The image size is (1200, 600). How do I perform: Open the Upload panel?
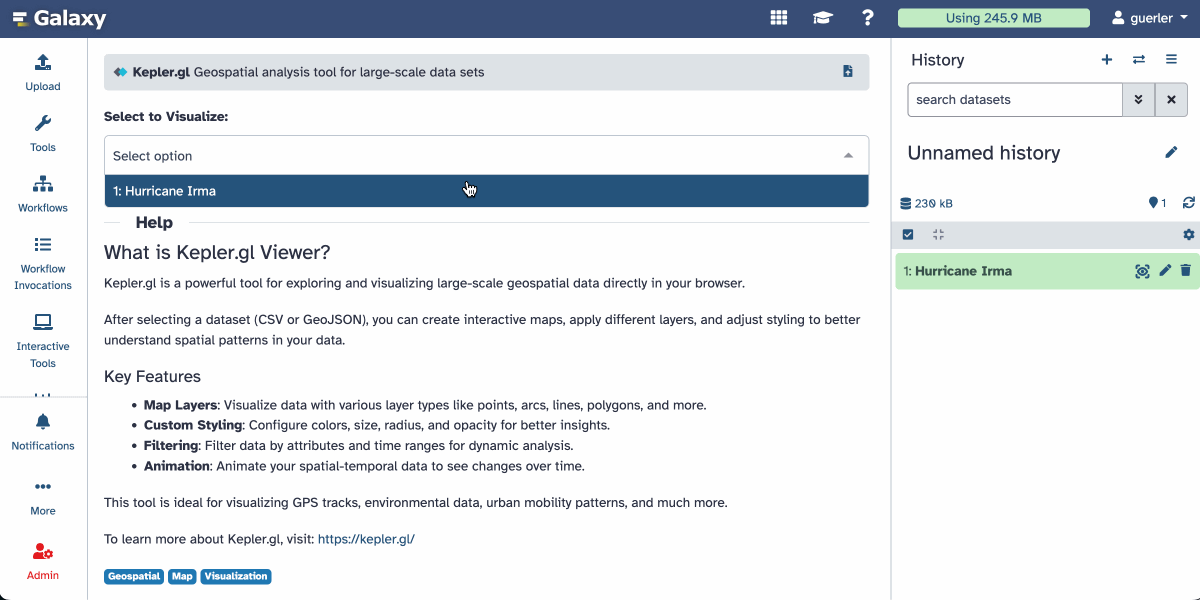pos(43,72)
